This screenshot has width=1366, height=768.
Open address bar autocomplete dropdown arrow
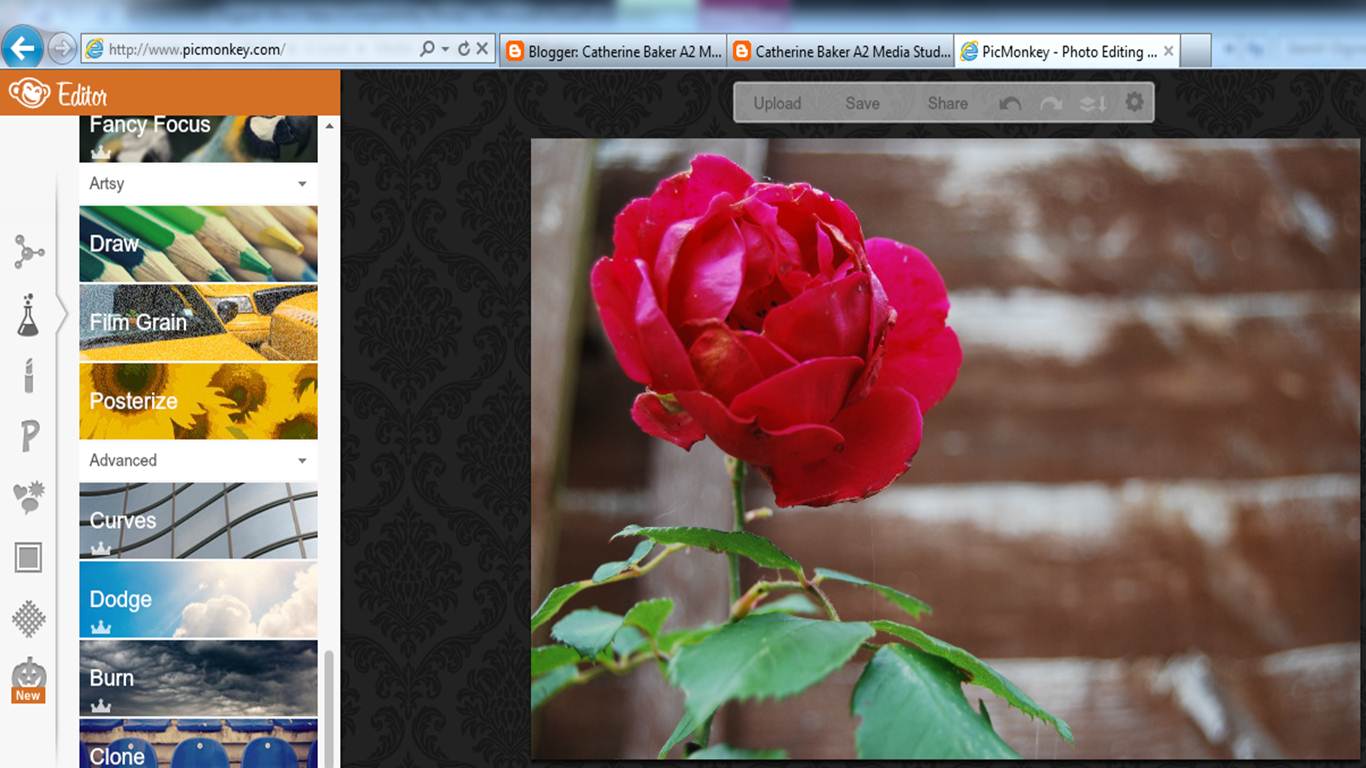click(x=444, y=48)
